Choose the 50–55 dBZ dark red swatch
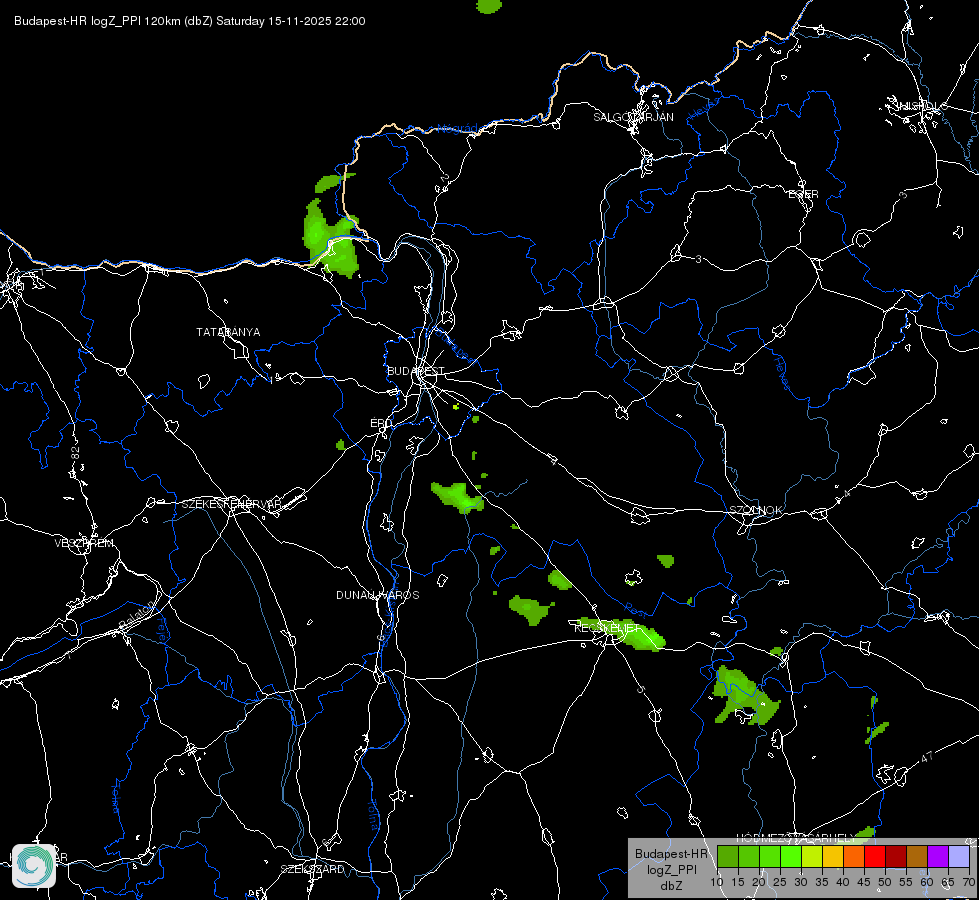Viewport: 979px width, 900px height. coord(896,856)
